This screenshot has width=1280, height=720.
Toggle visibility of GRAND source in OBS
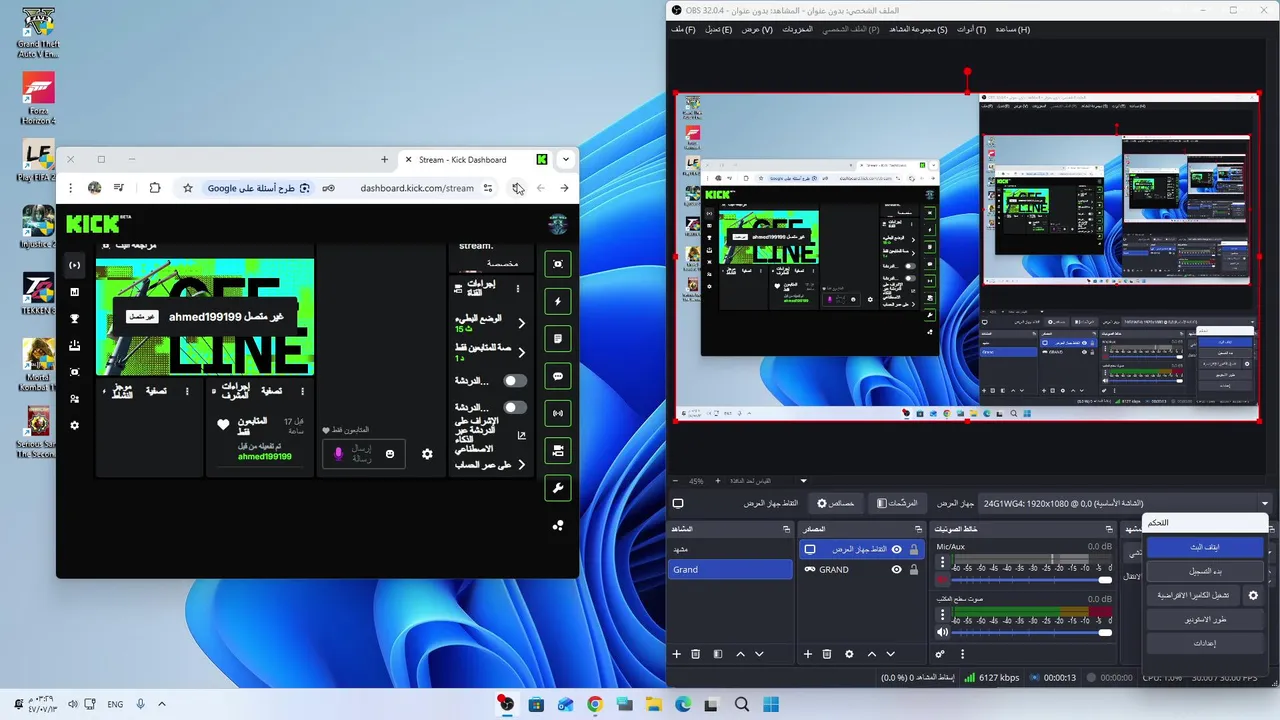pyautogui.click(x=896, y=569)
